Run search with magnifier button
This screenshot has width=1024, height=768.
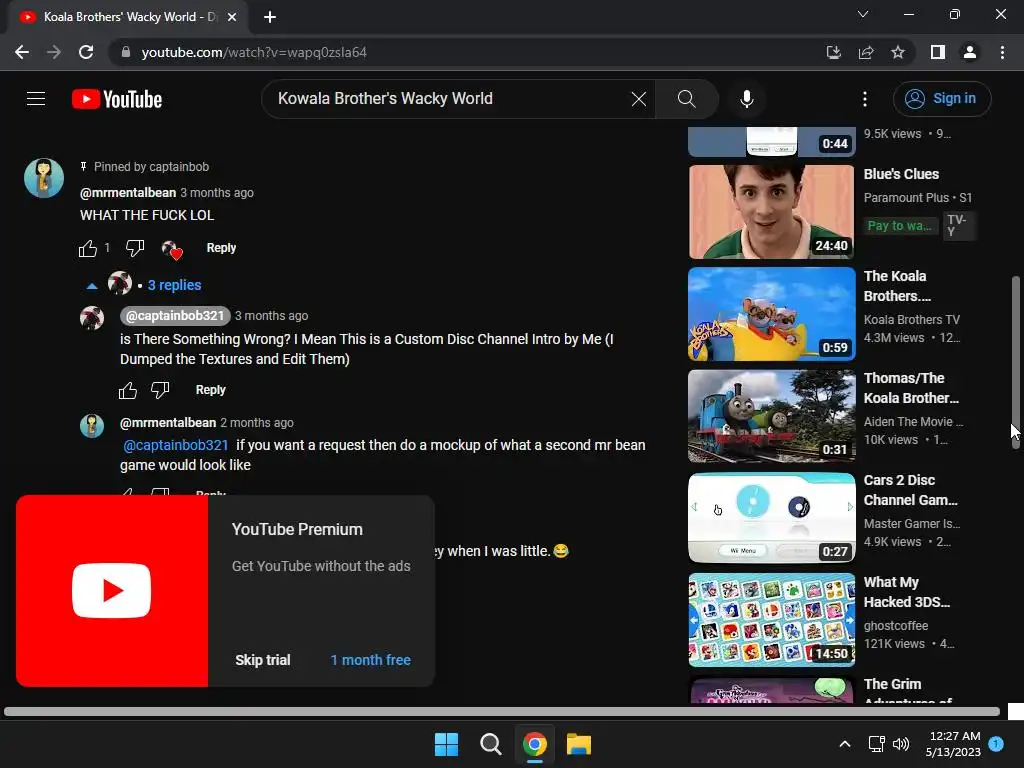point(686,99)
